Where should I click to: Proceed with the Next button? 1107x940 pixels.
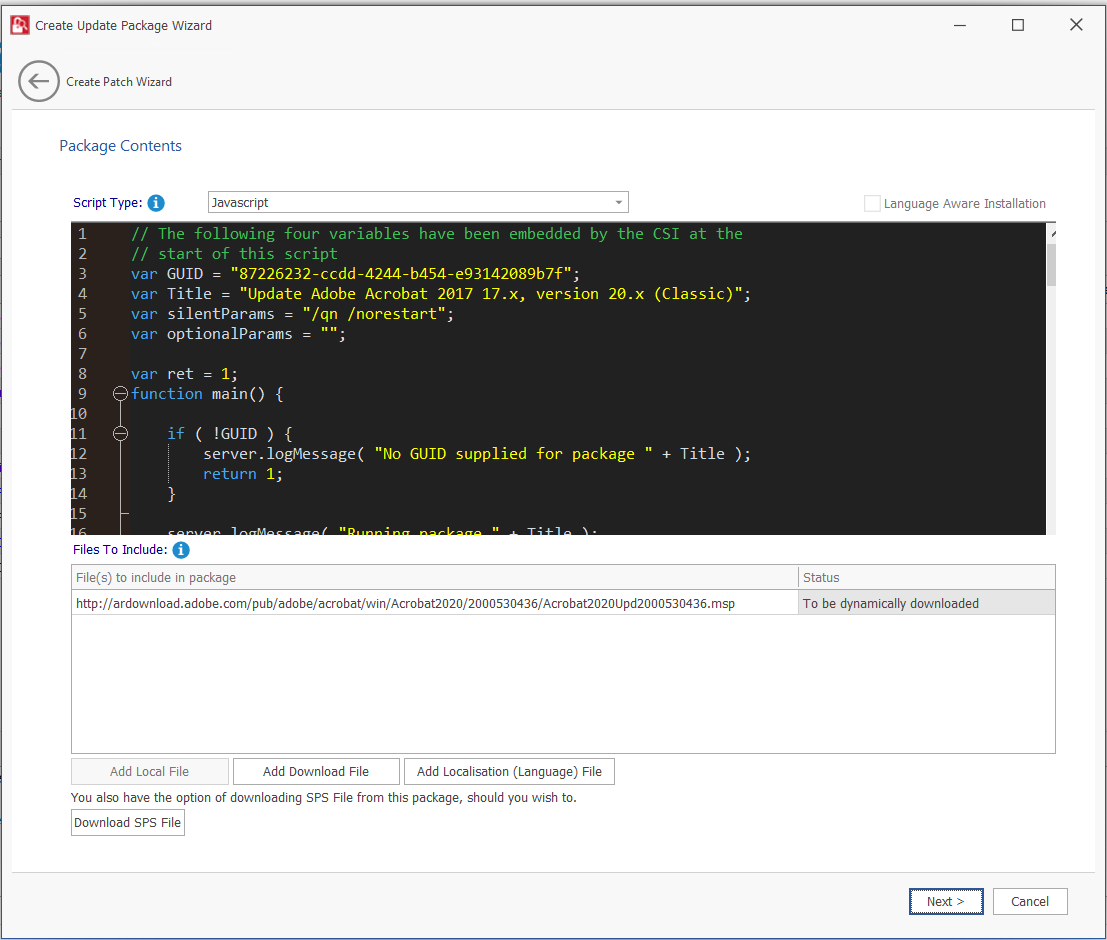(945, 901)
